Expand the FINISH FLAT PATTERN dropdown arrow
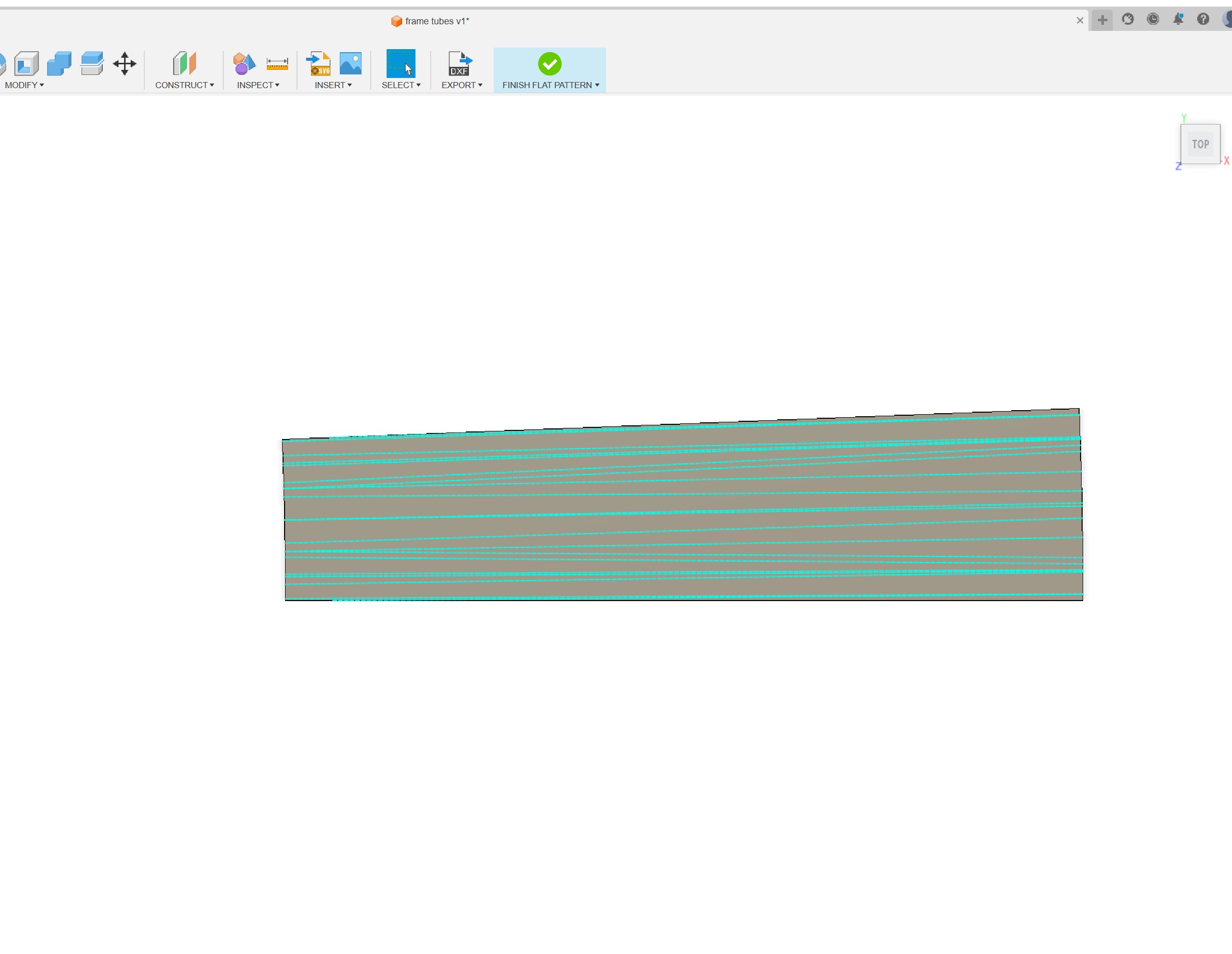This screenshot has width=1232, height=954. tap(599, 85)
